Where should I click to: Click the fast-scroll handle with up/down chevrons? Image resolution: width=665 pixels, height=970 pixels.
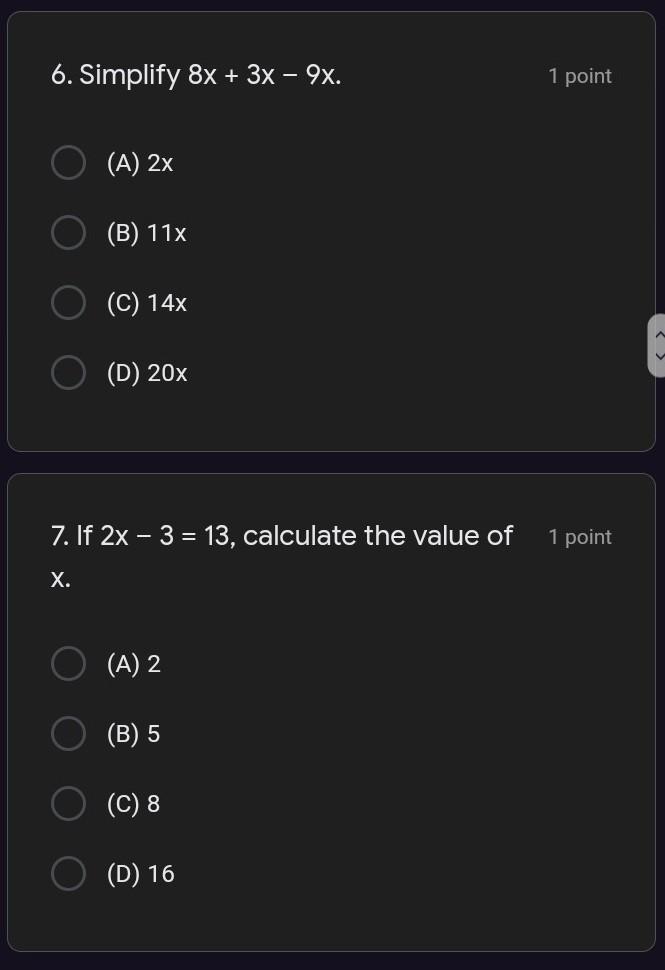tap(657, 345)
